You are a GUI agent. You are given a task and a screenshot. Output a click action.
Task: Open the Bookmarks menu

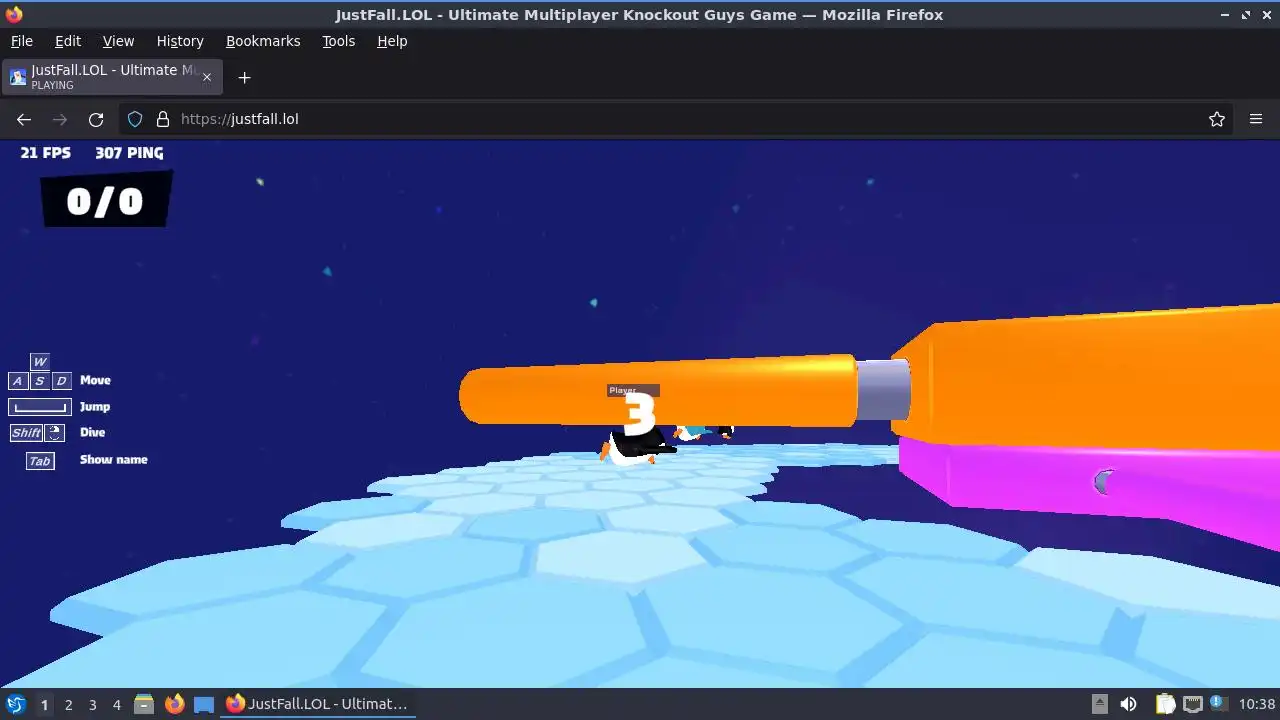click(x=263, y=41)
